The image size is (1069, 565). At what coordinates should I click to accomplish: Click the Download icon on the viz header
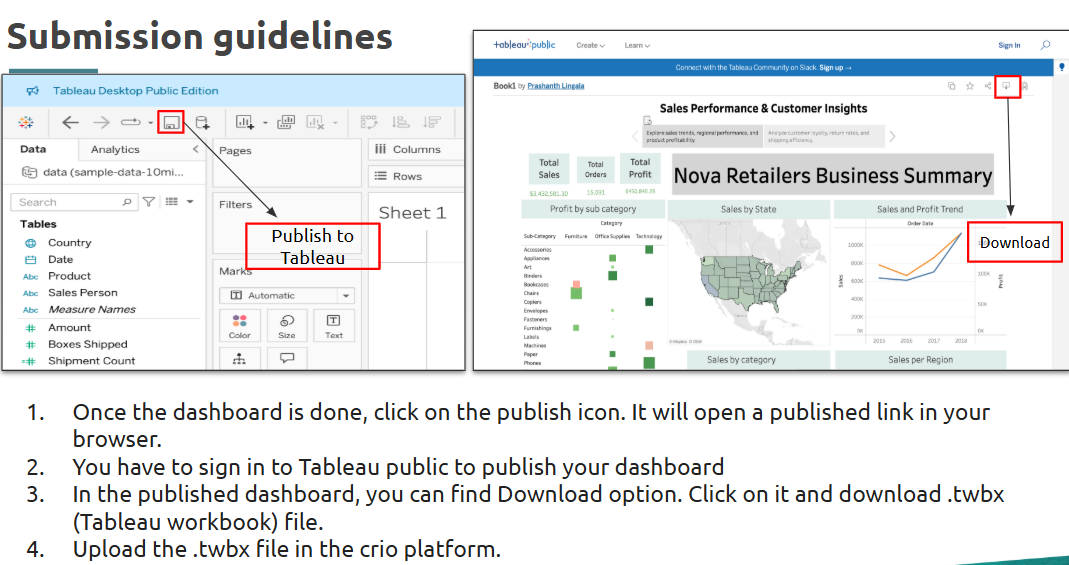[x=1006, y=86]
